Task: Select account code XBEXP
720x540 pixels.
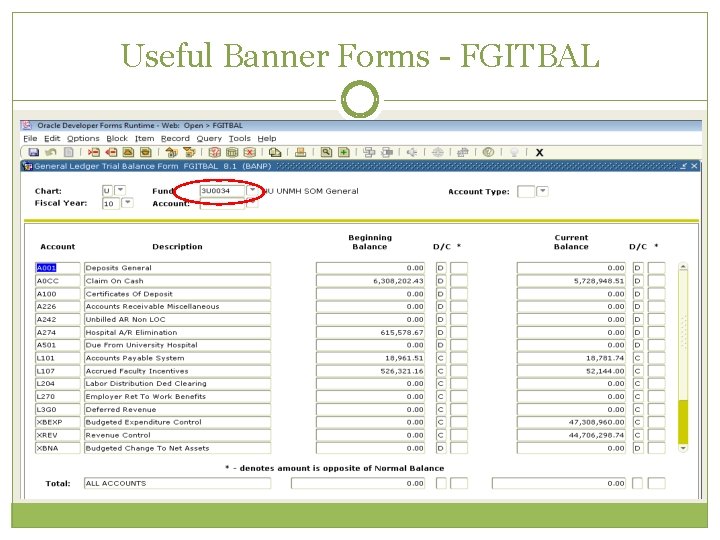Action: (x=57, y=422)
